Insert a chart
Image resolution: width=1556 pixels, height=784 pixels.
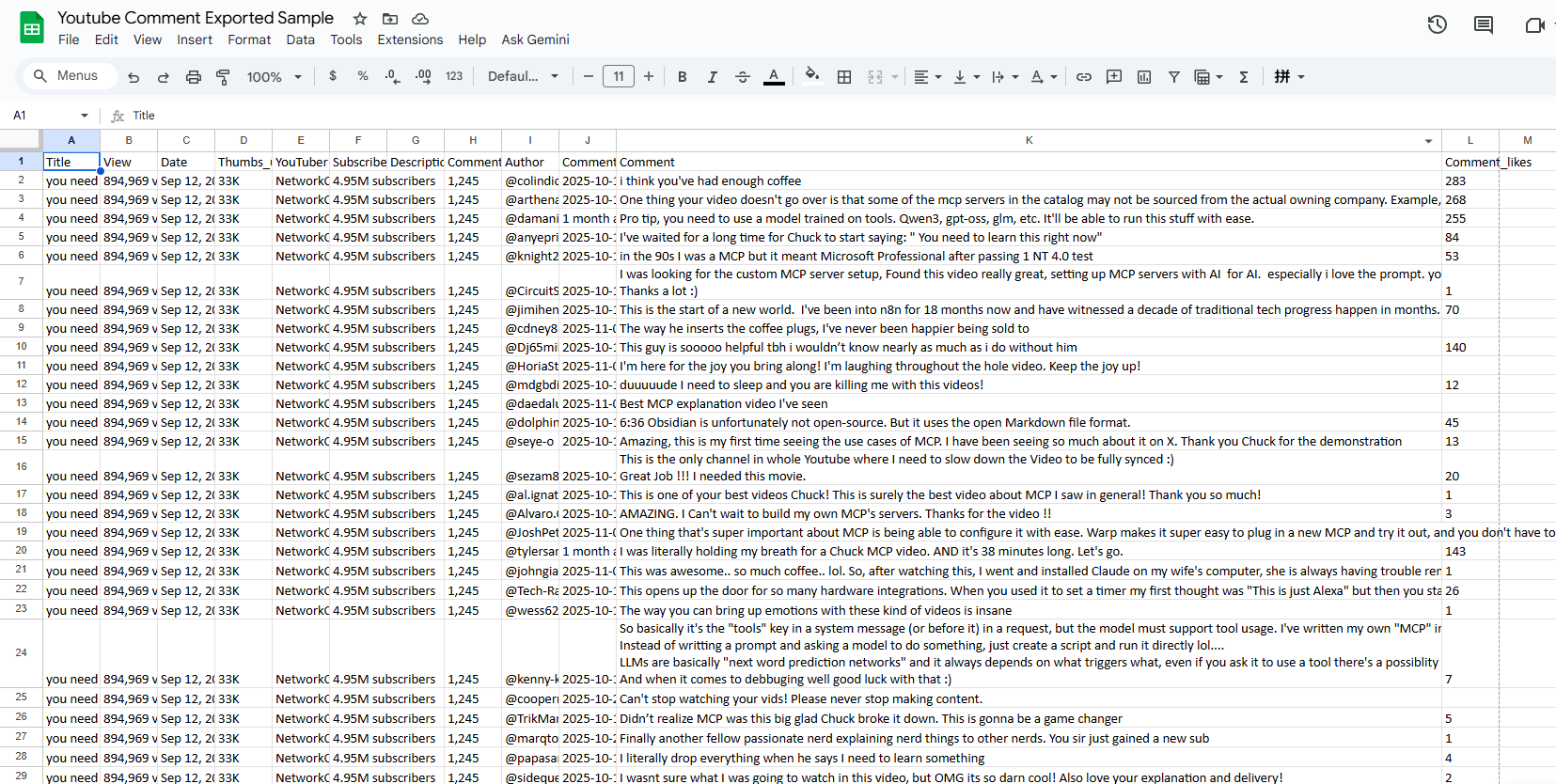click(1144, 77)
